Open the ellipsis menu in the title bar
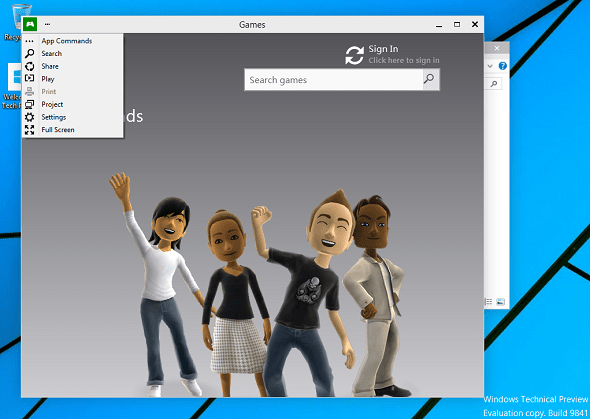Screen dimensions: 590x419 [47, 24]
